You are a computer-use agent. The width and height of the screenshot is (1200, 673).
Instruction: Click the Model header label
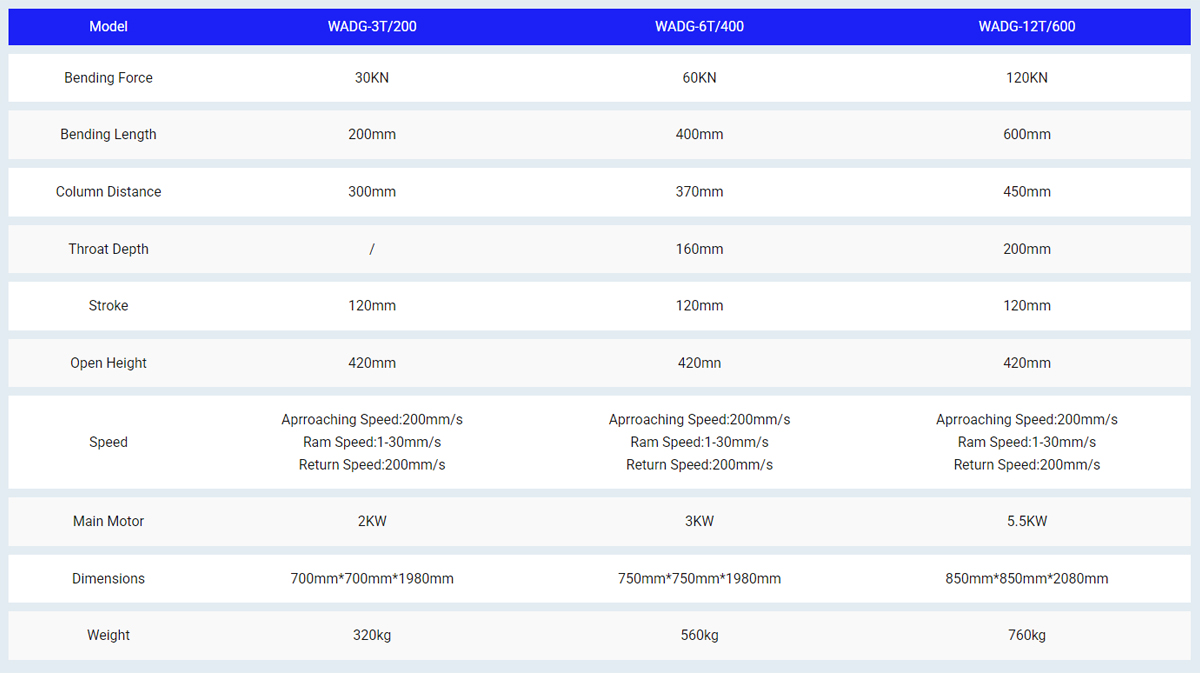[x=108, y=27]
